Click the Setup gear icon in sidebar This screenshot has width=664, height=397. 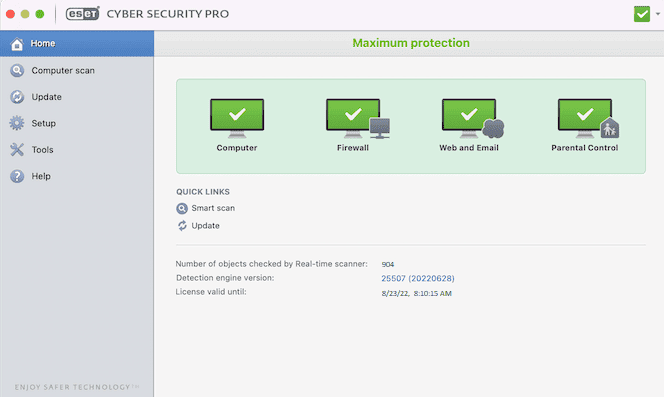[x=17, y=123]
